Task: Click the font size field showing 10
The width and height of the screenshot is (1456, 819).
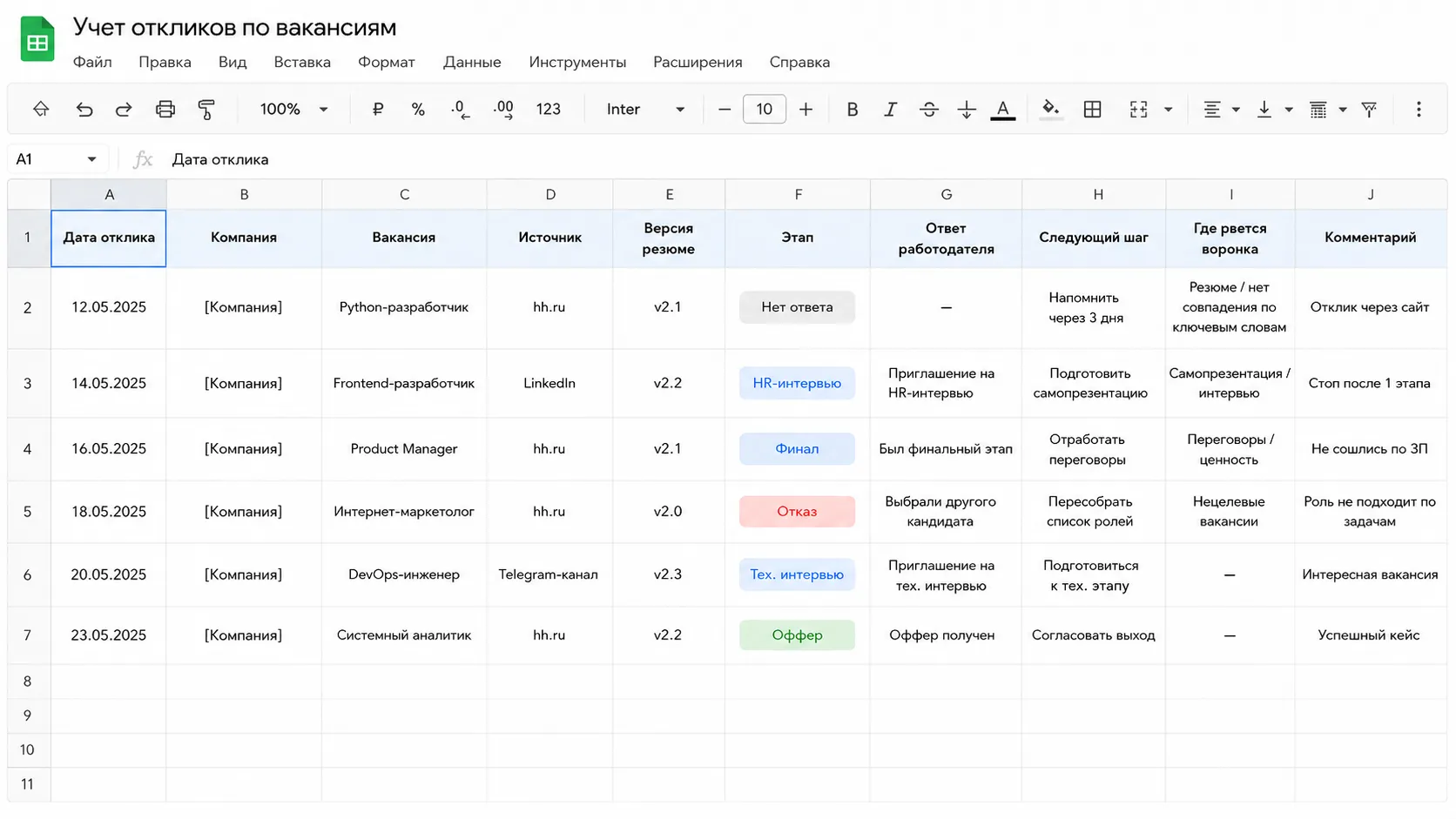Action: click(765, 110)
